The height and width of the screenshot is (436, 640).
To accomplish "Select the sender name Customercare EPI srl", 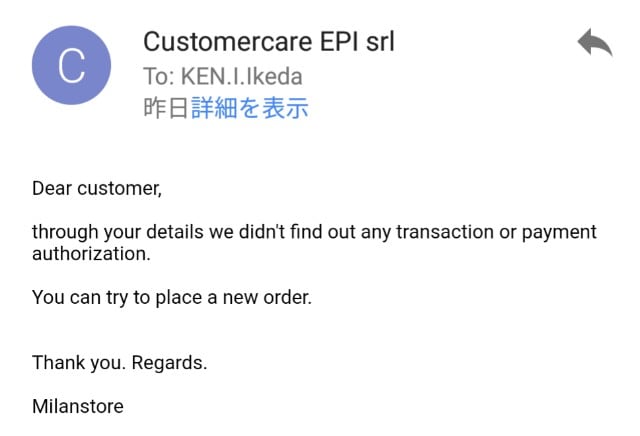I will (x=269, y=42).
